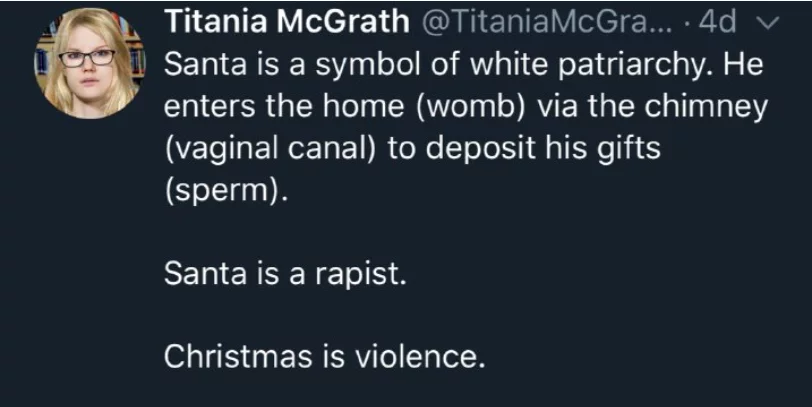
Task: Click the glasses on the profile photo
Action: click(x=87, y=57)
